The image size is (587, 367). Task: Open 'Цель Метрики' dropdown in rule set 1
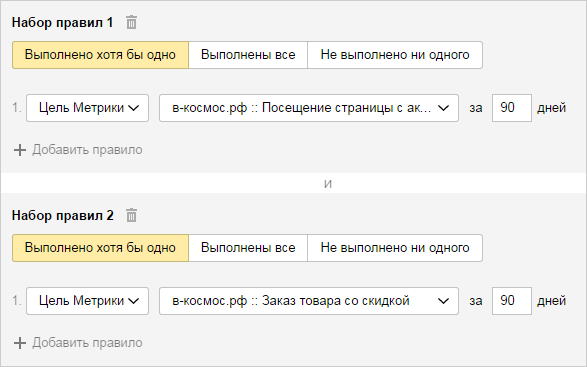(x=88, y=108)
